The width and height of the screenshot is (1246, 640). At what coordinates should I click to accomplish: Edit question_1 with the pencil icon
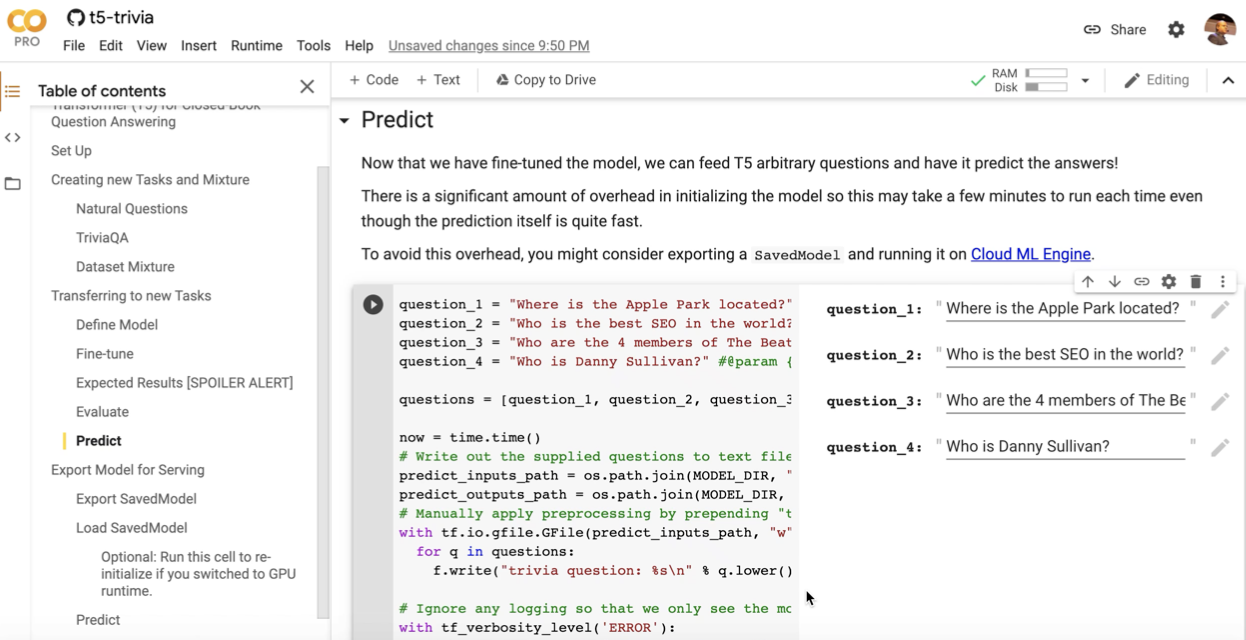point(1220,309)
